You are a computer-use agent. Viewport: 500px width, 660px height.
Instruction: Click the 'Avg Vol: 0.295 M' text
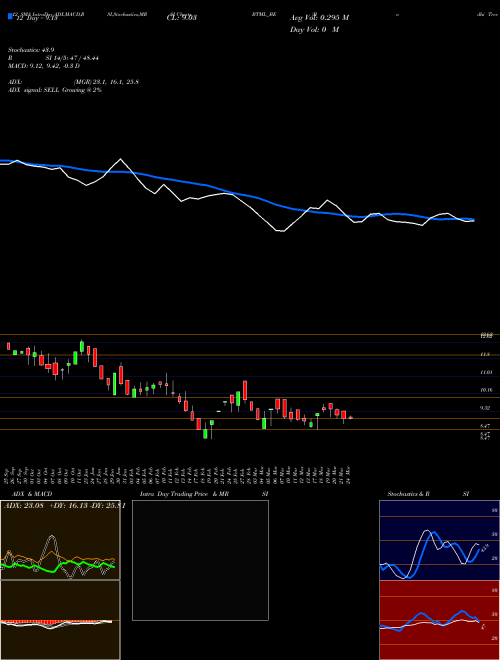tap(319, 18)
